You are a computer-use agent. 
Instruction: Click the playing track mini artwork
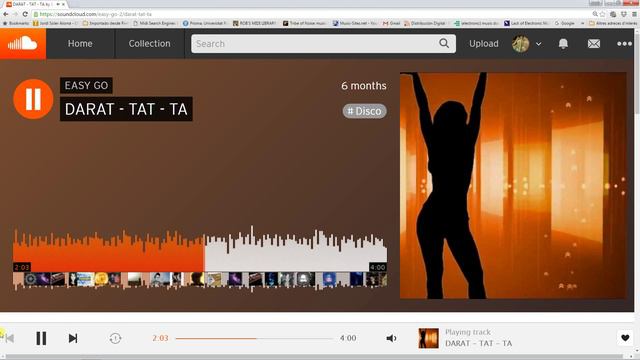pos(429,338)
